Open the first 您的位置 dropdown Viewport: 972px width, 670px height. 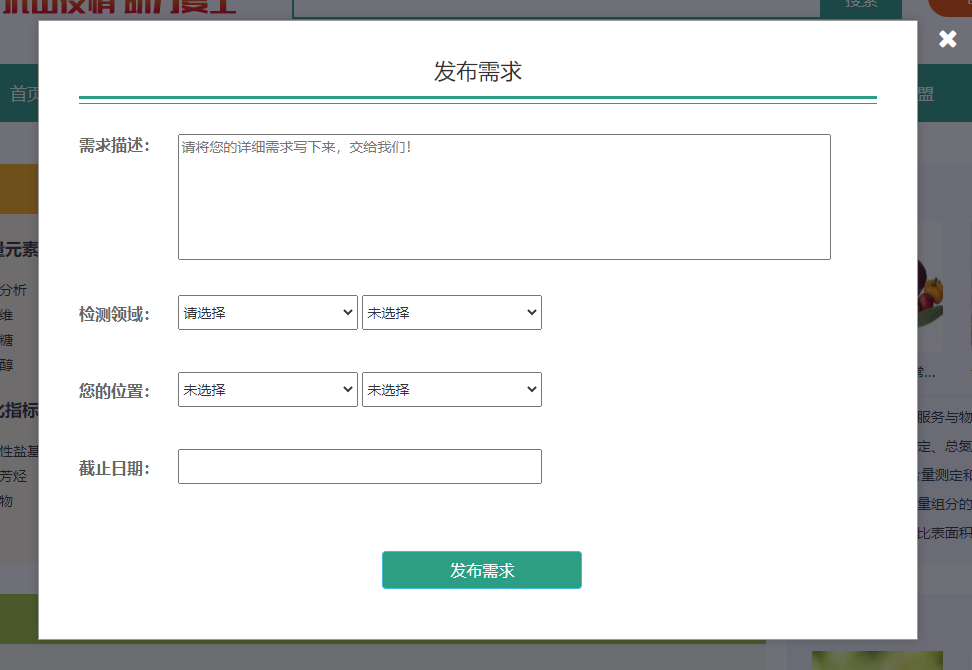click(267, 390)
